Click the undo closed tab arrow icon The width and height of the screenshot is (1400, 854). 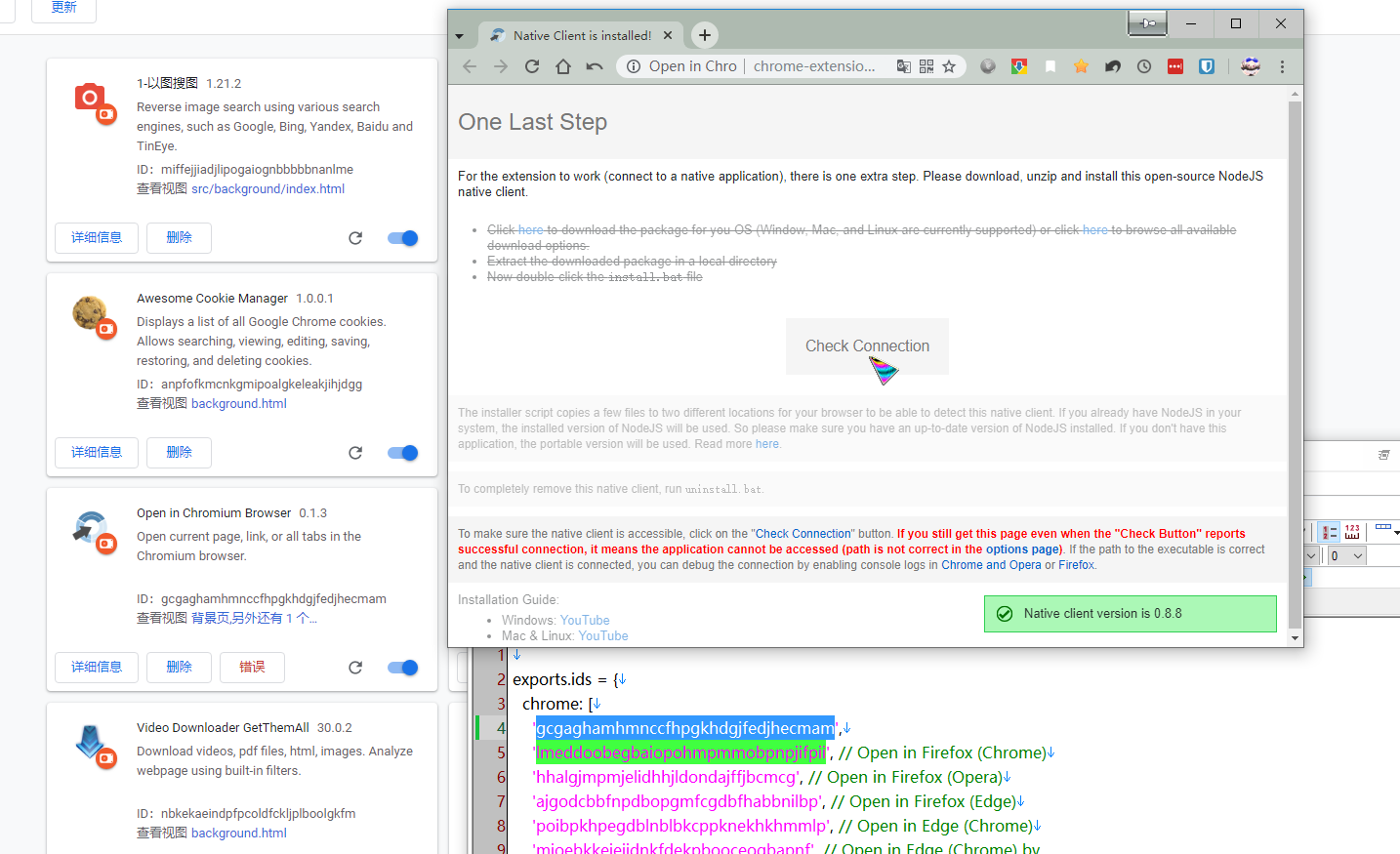pos(595,66)
